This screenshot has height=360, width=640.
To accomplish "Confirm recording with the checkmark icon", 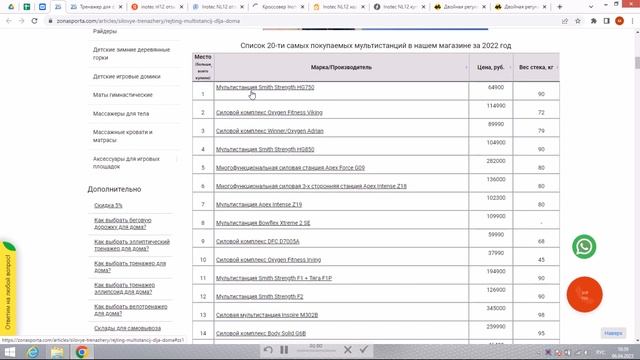I will coord(364,349).
